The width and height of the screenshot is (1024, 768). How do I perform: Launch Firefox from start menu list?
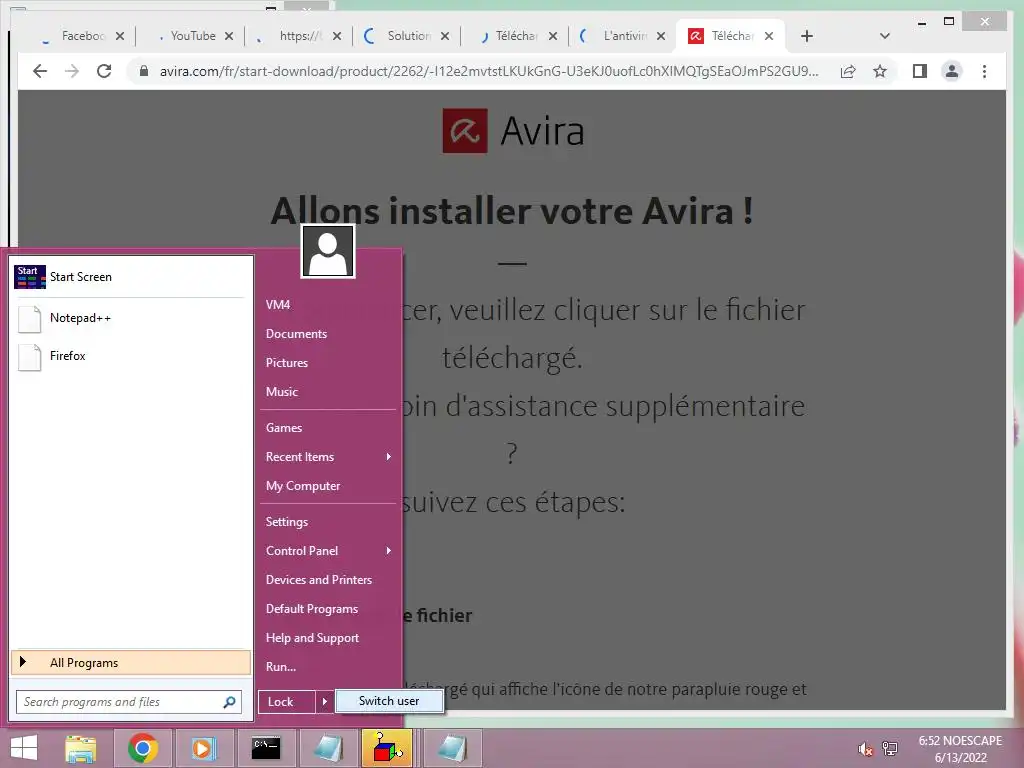click(x=131, y=356)
